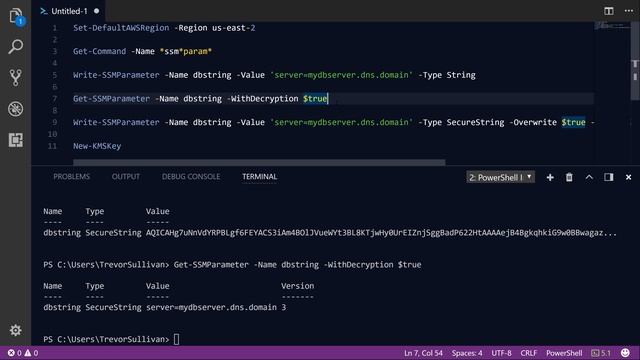Viewport: 640px width, 360px height.
Task: Click the PowerShell version 5.1 indicator
Action: point(601,353)
